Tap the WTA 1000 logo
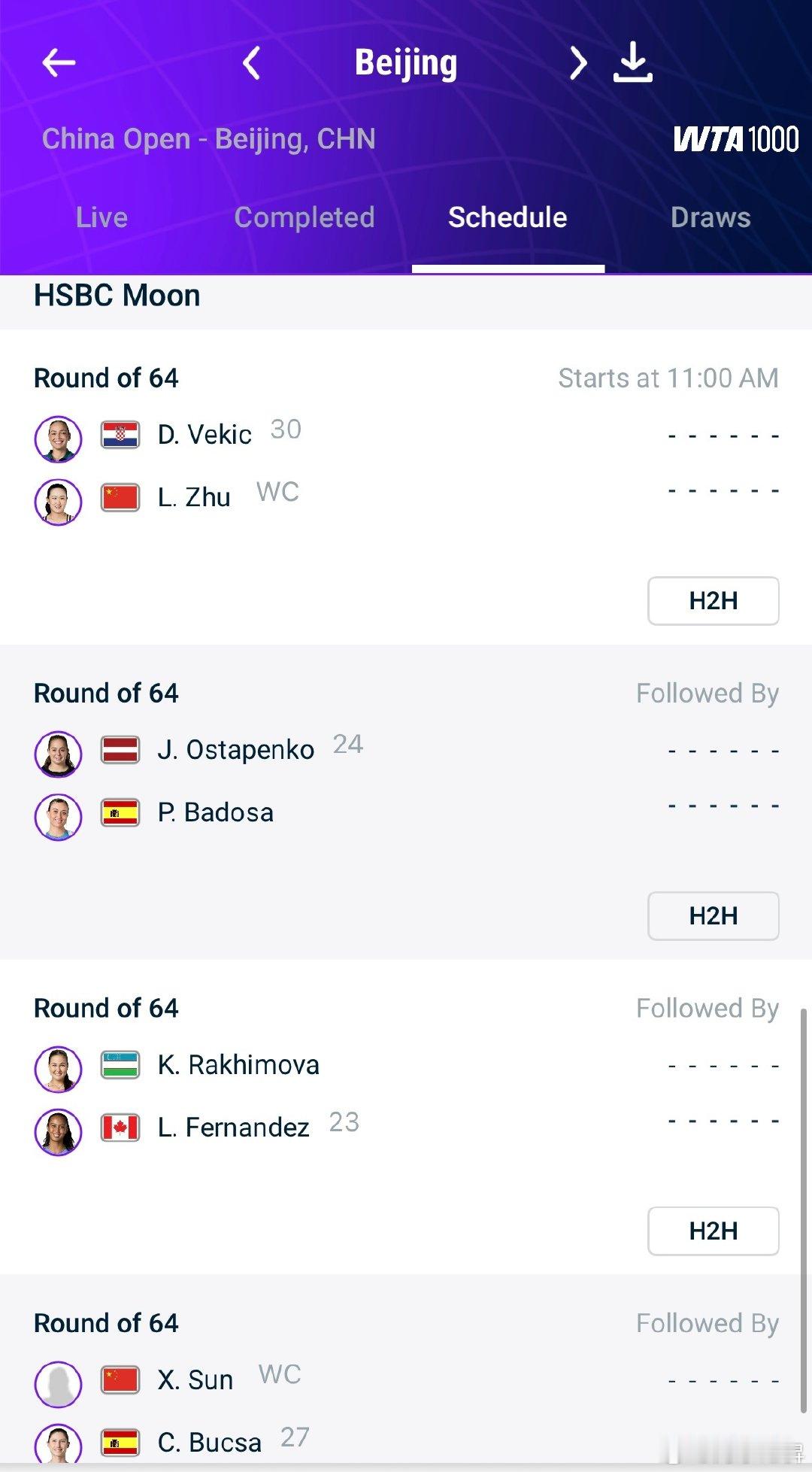The image size is (812, 1472). tap(735, 139)
